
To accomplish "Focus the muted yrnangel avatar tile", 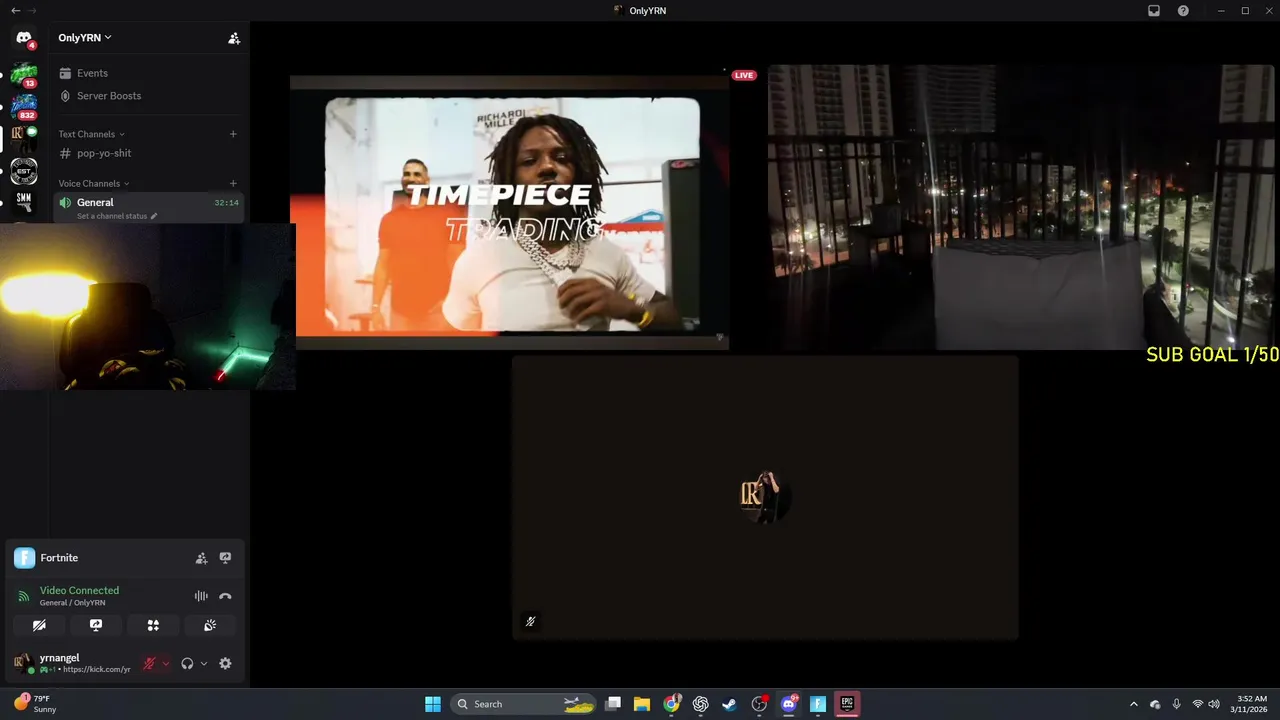I will pos(765,497).
